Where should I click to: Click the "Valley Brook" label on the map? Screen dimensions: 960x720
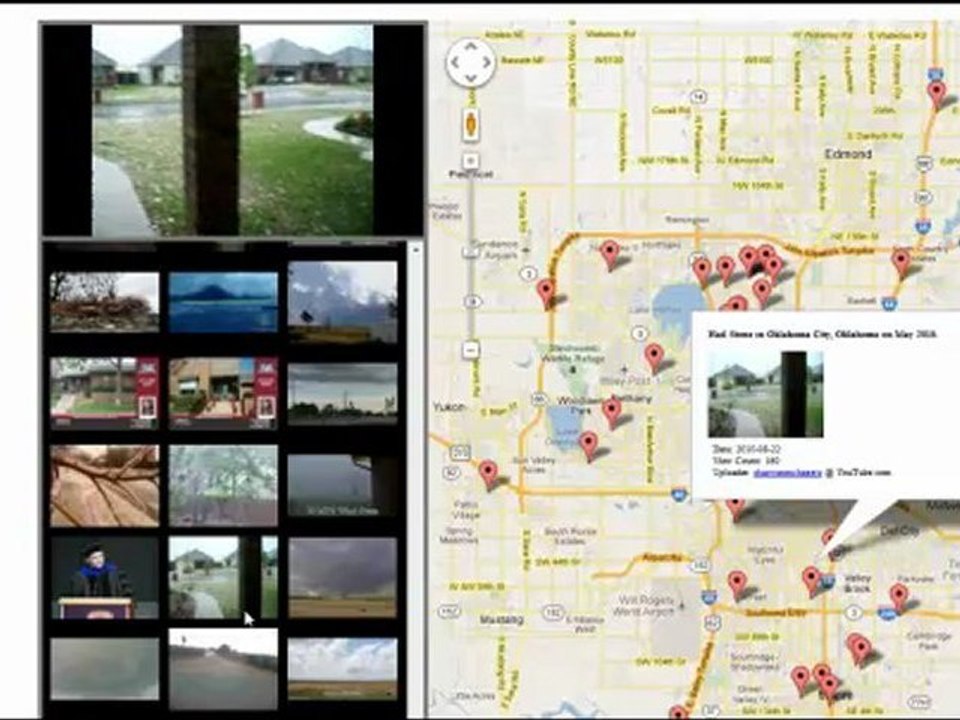point(858,583)
